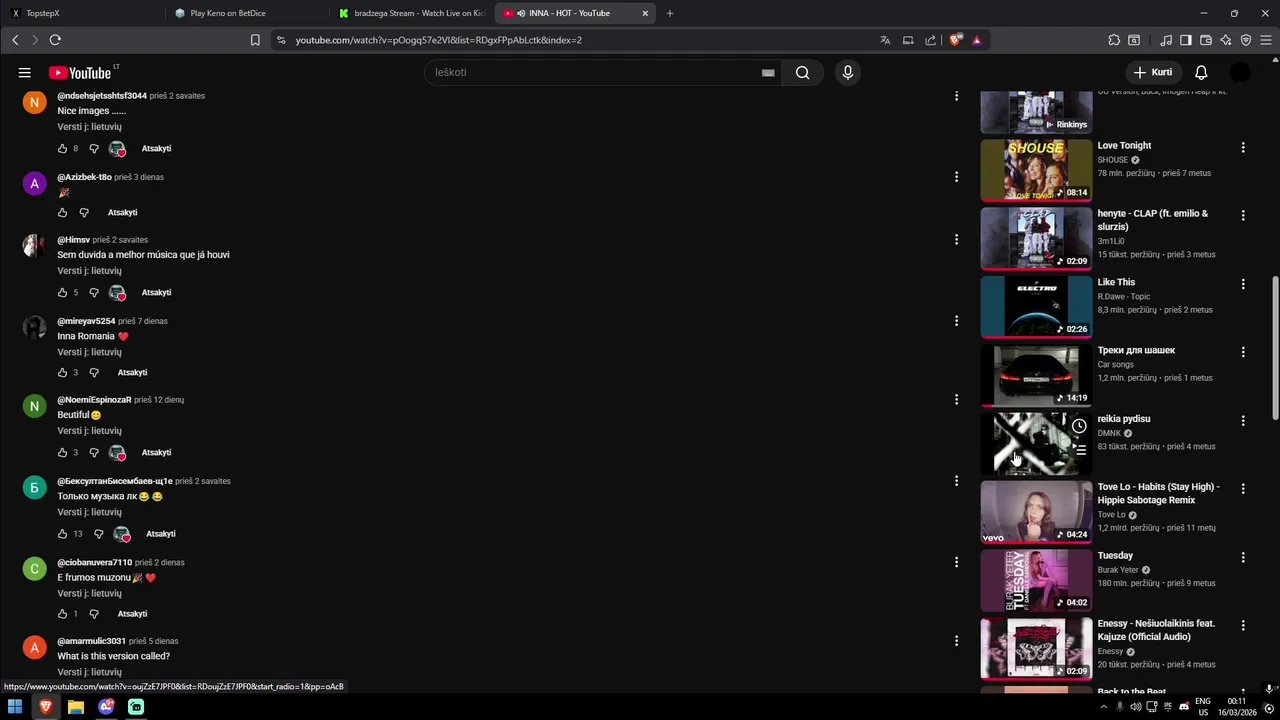Image resolution: width=1280 pixels, height=720 pixels.
Task: Like the 'Nice images' comment
Action: coord(62,148)
